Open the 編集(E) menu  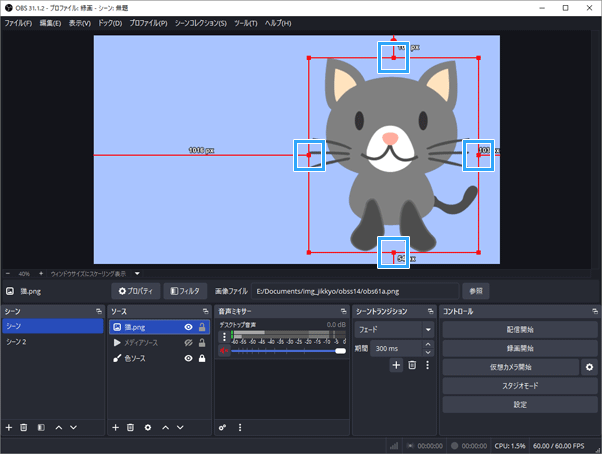(x=50, y=23)
